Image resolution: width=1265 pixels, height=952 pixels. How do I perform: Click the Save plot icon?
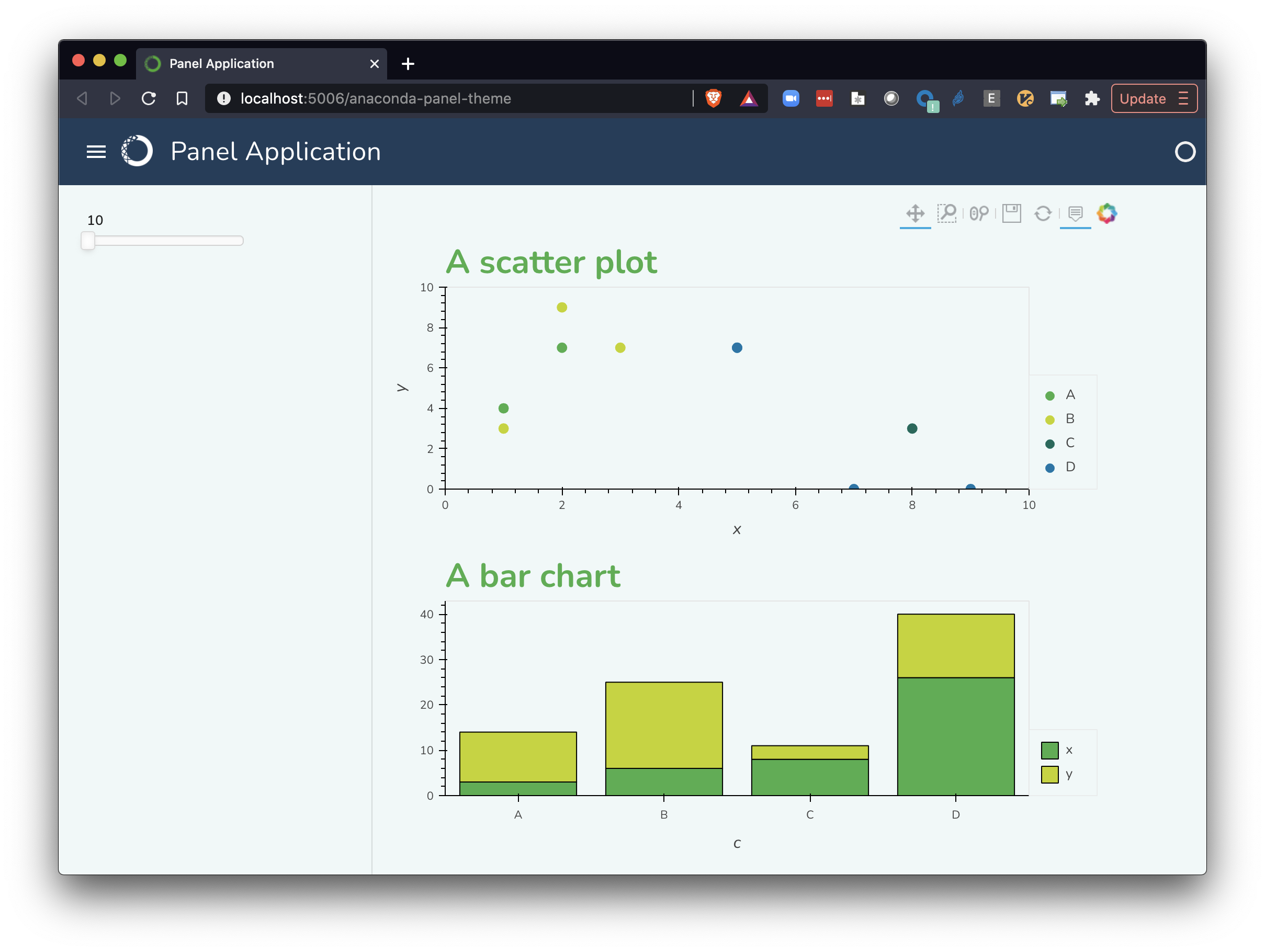[x=1011, y=213]
